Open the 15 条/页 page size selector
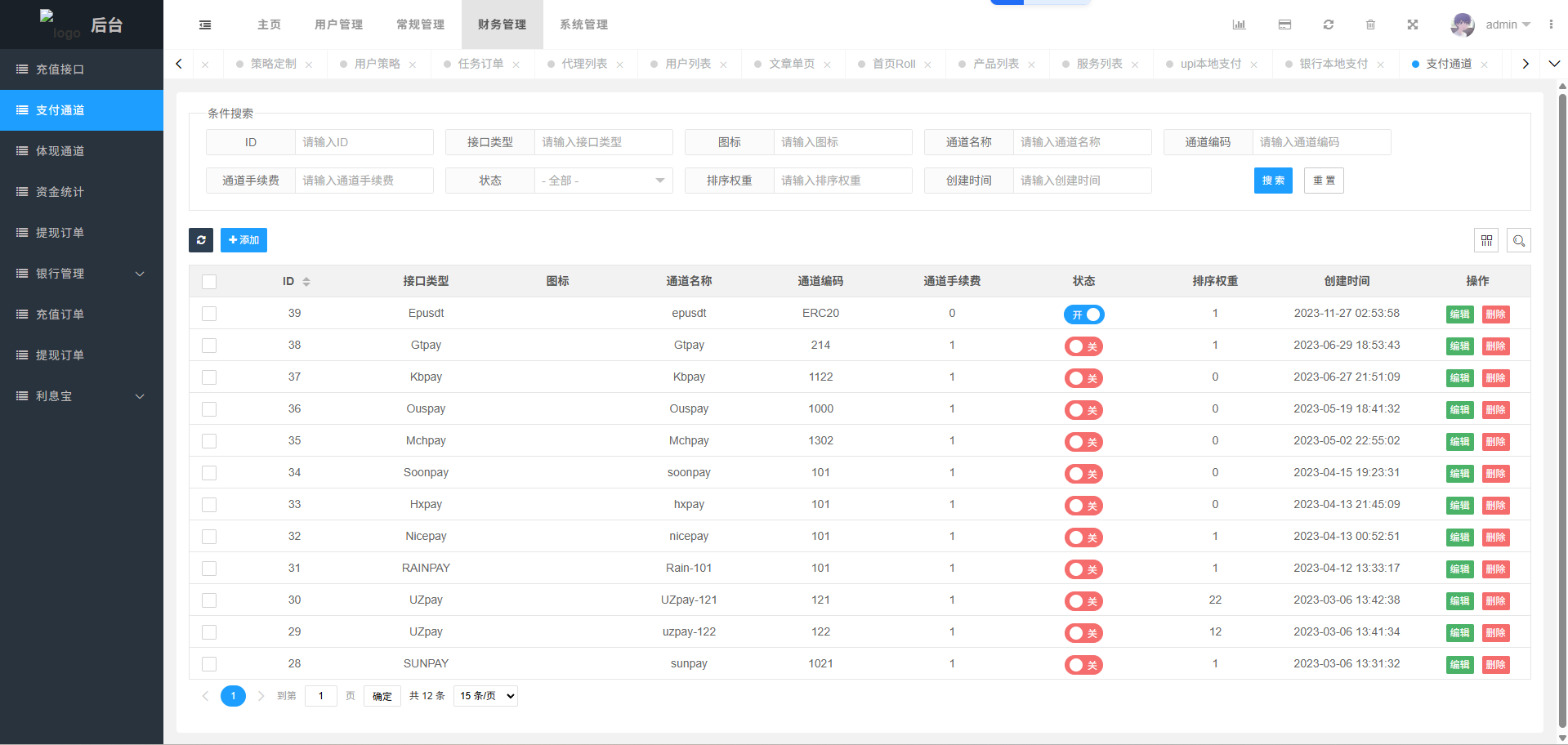This screenshot has width=1568, height=745. (x=486, y=696)
